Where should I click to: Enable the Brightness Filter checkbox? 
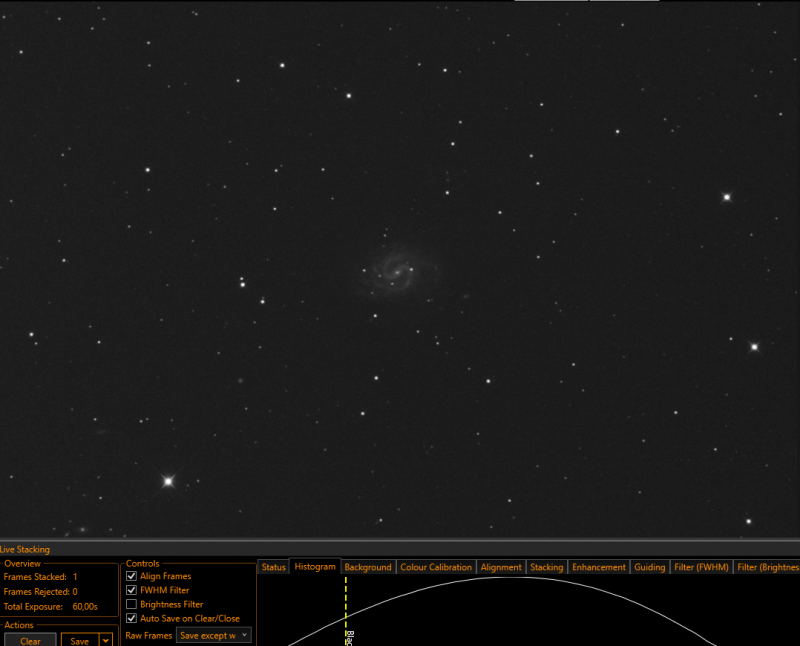131,604
